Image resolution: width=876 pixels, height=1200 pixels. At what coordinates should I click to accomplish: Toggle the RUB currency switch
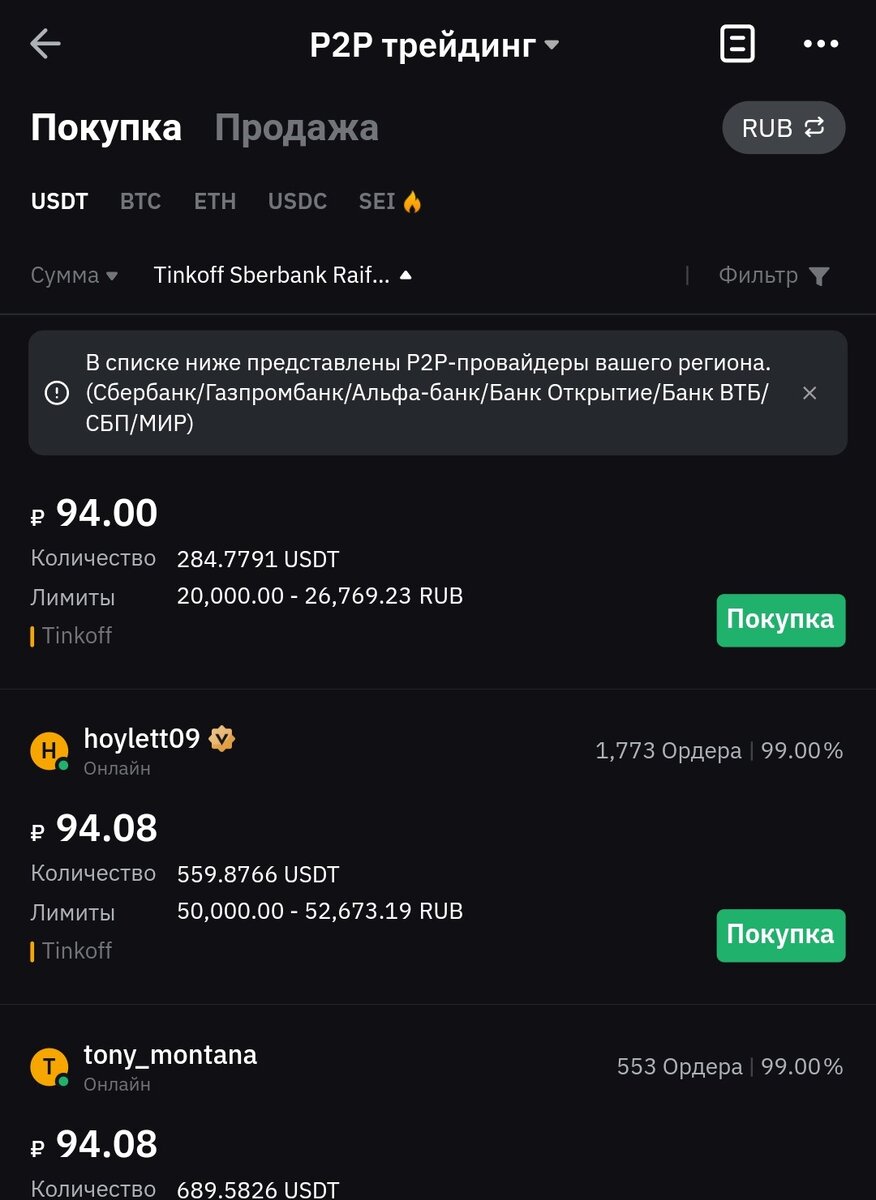click(x=783, y=128)
